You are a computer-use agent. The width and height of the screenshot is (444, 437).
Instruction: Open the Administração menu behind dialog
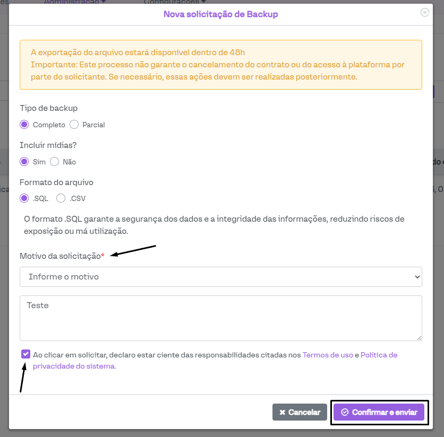pos(75,2)
